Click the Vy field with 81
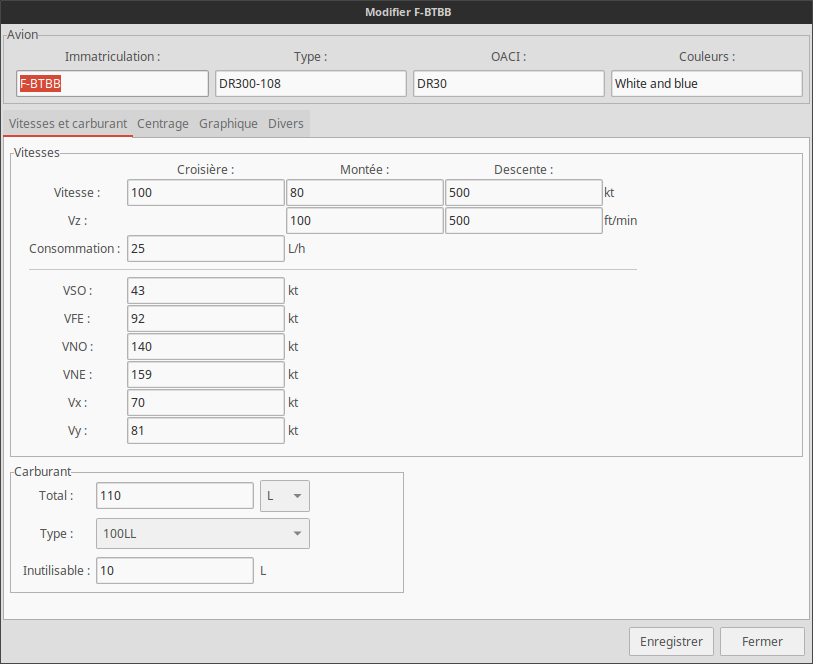 click(x=206, y=431)
